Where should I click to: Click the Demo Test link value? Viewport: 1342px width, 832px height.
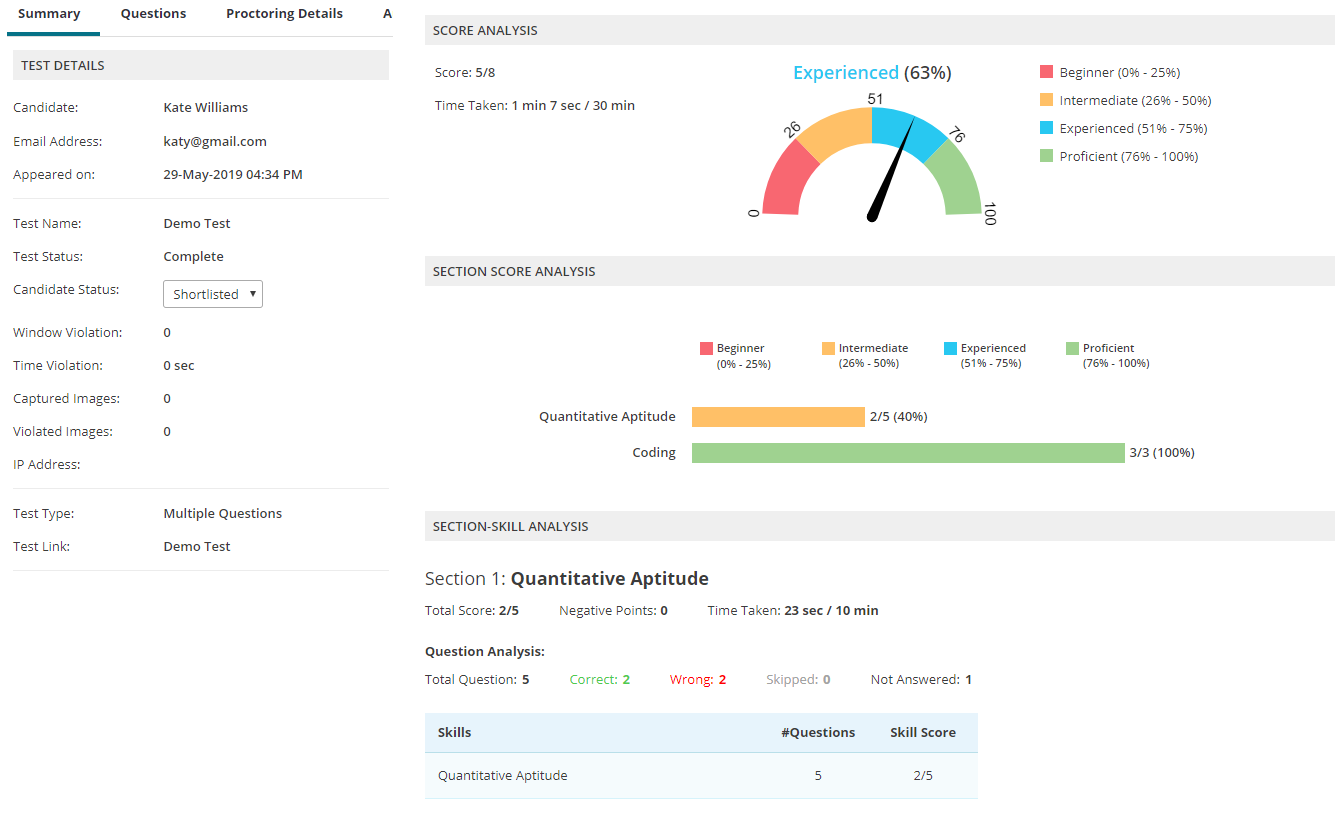[197, 547]
